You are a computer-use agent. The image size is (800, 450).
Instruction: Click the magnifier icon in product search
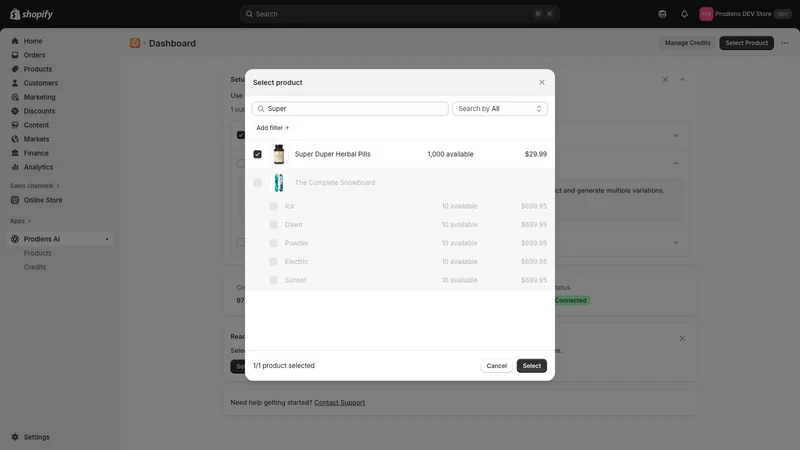pos(261,109)
